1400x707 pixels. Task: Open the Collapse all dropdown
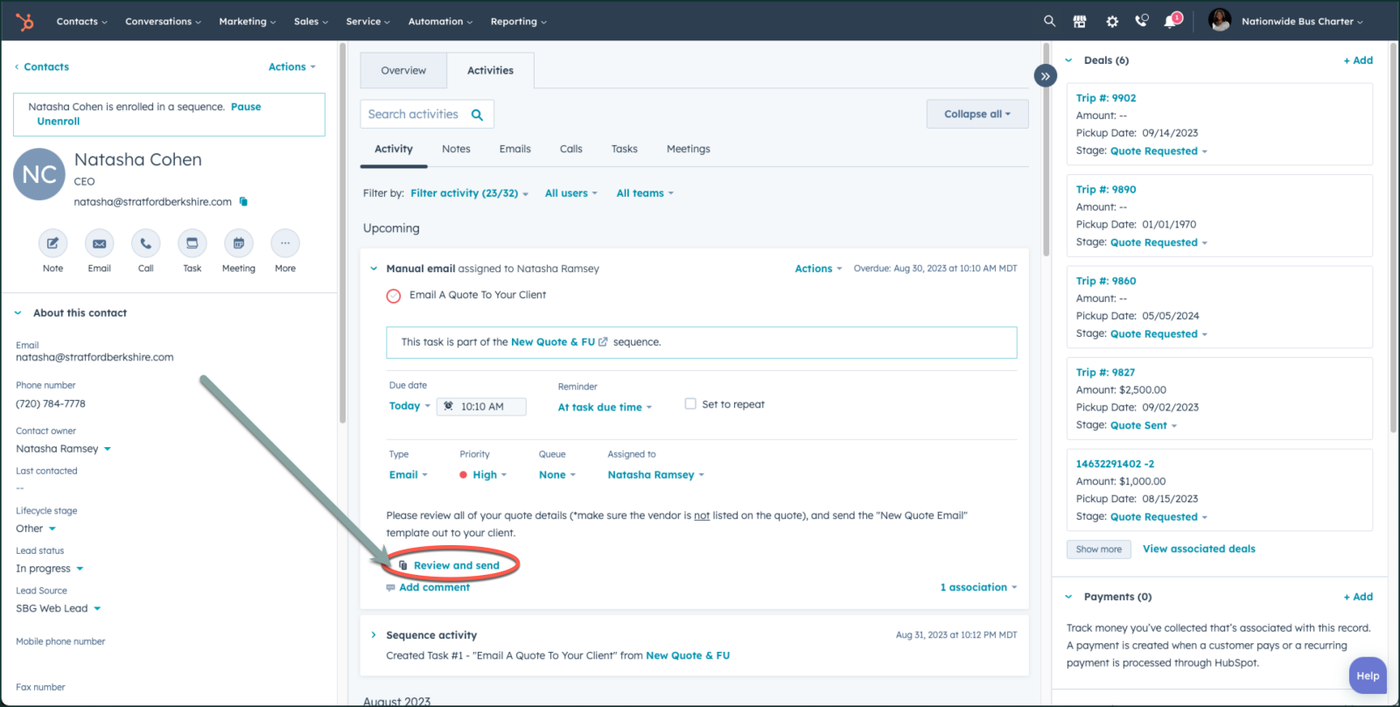tap(977, 114)
